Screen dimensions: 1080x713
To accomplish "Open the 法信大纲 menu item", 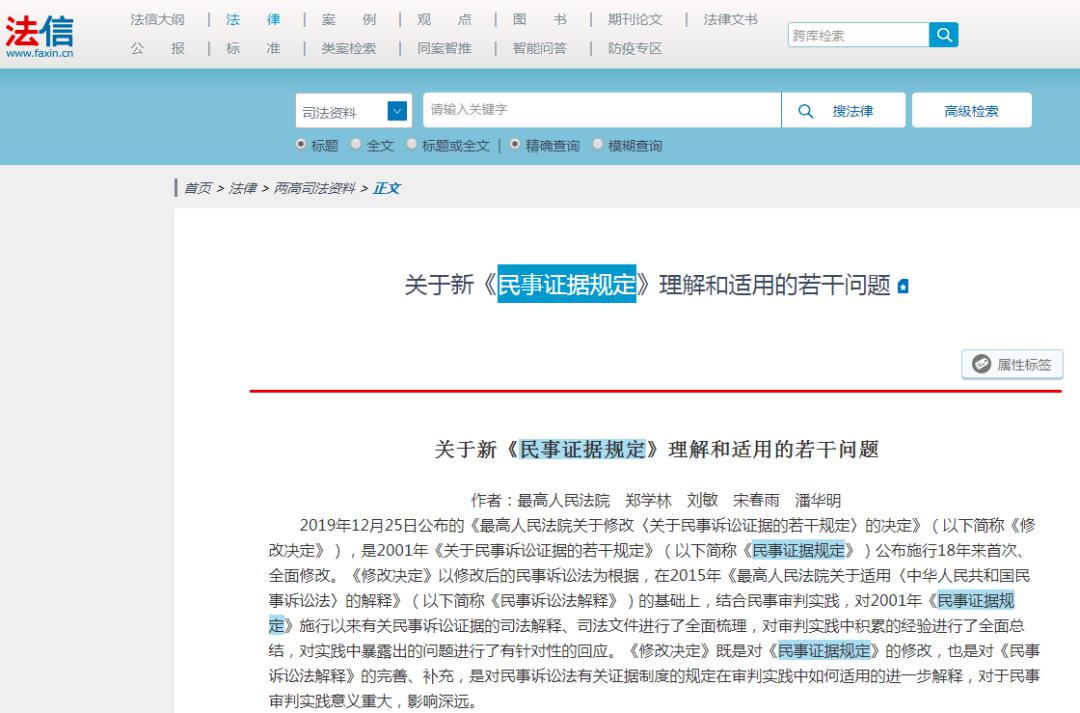I will pos(158,19).
